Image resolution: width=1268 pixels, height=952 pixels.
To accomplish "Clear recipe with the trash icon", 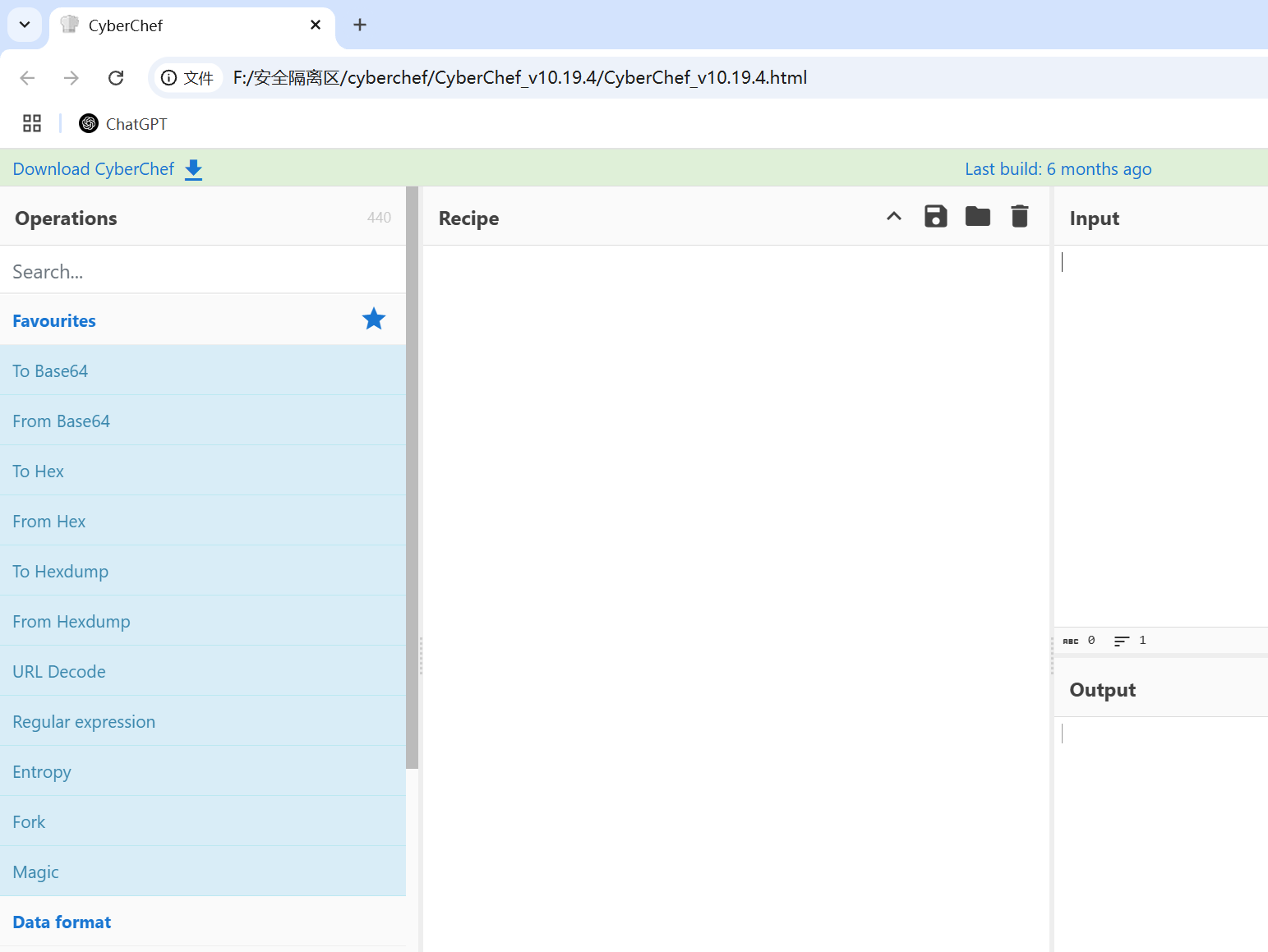I will 1019,216.
